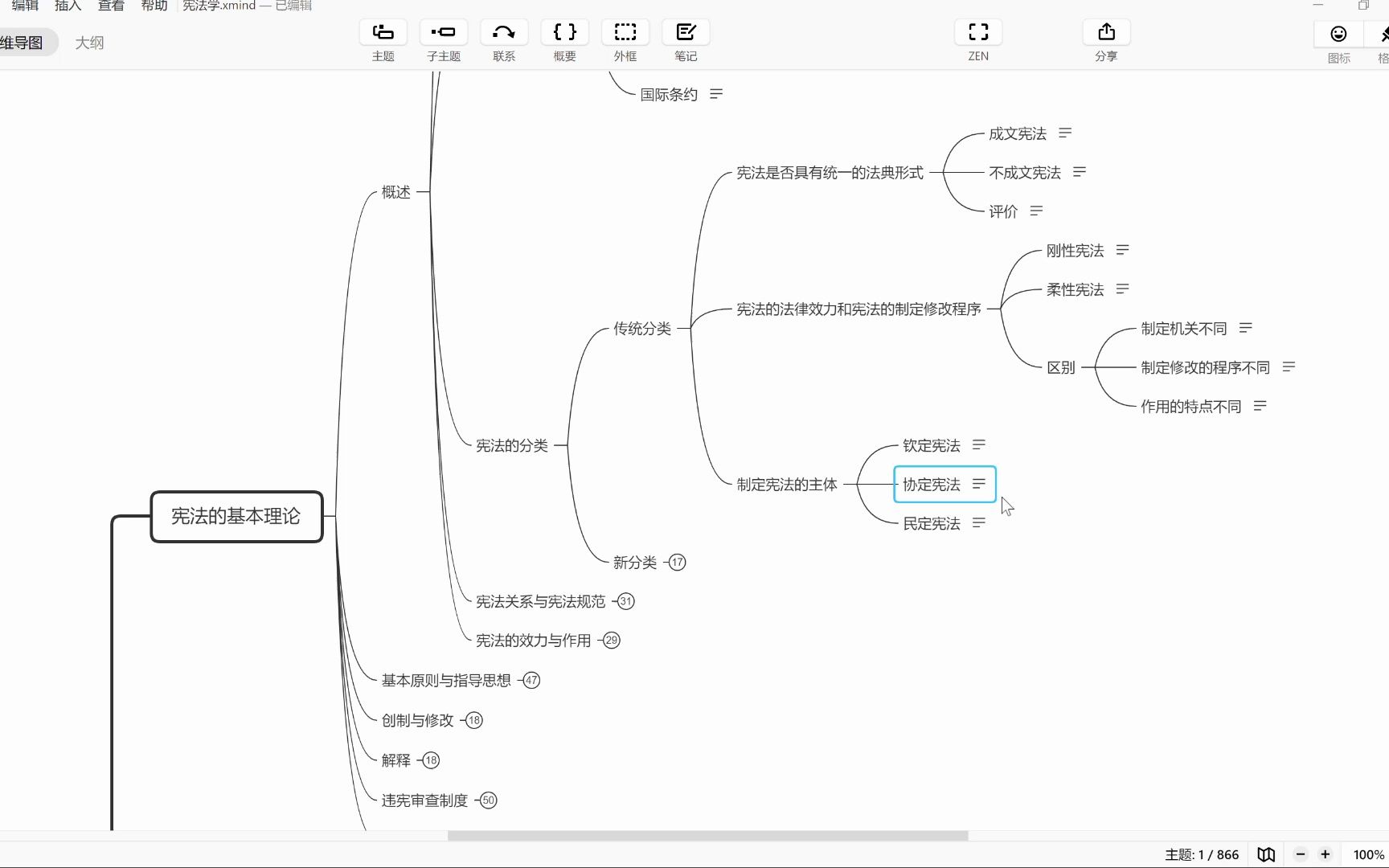Screen dimensions: 1389x868
Task: Open note icon beside 柔性宪法
Action: [1123, 289]
